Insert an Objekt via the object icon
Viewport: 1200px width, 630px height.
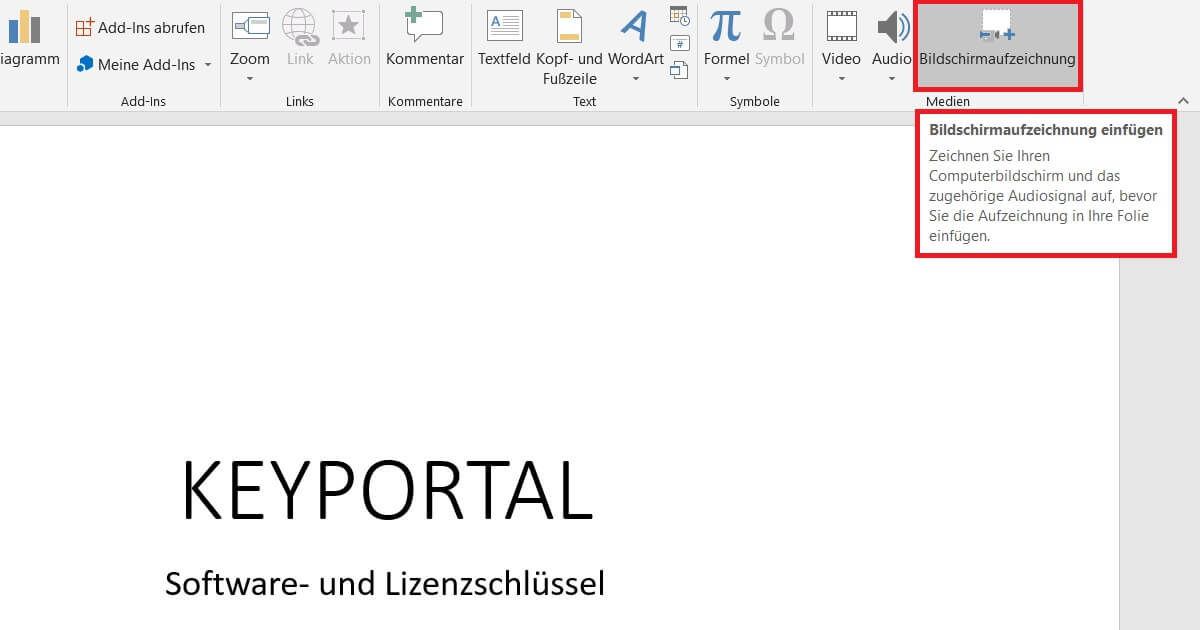[680, 70]
